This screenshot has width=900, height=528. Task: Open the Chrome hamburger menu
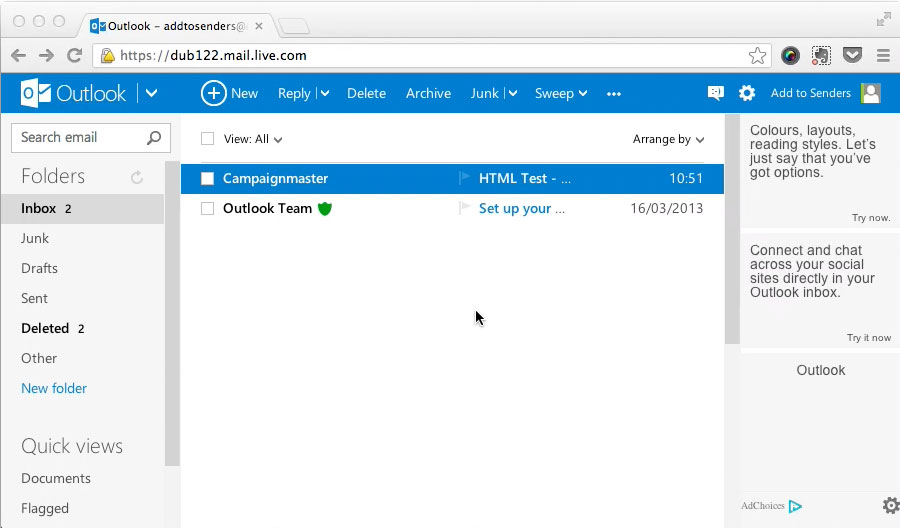click(x=883, y=56)
